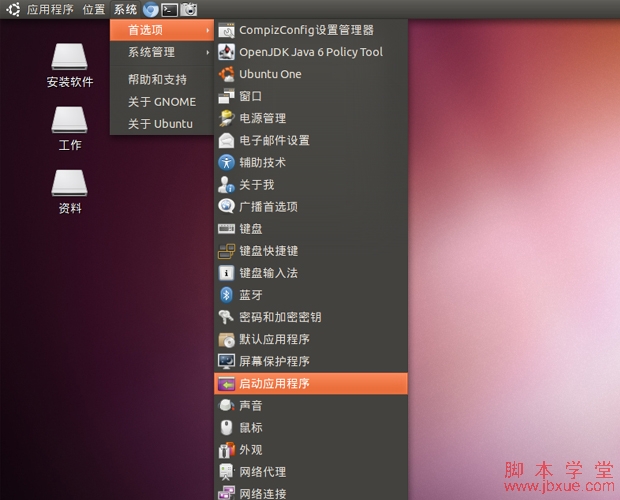Click the 键盘快捷键 label

268,251
